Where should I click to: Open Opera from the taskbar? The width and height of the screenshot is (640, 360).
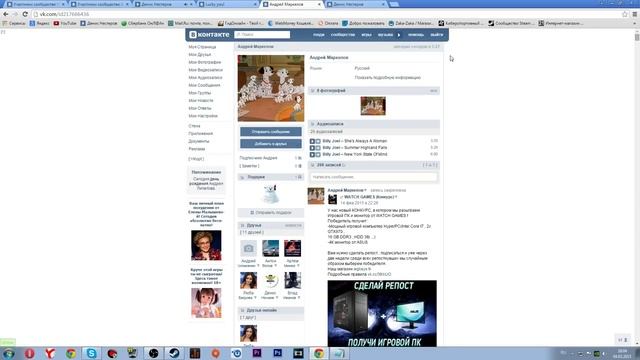coord(29,353)
